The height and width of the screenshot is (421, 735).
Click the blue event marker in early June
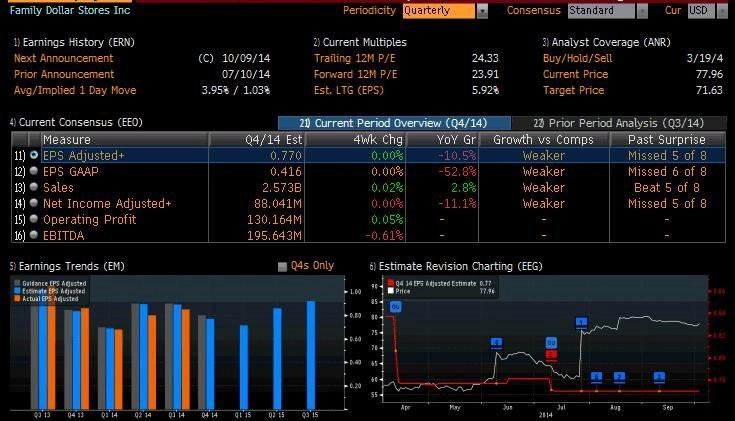coord(496,343)
